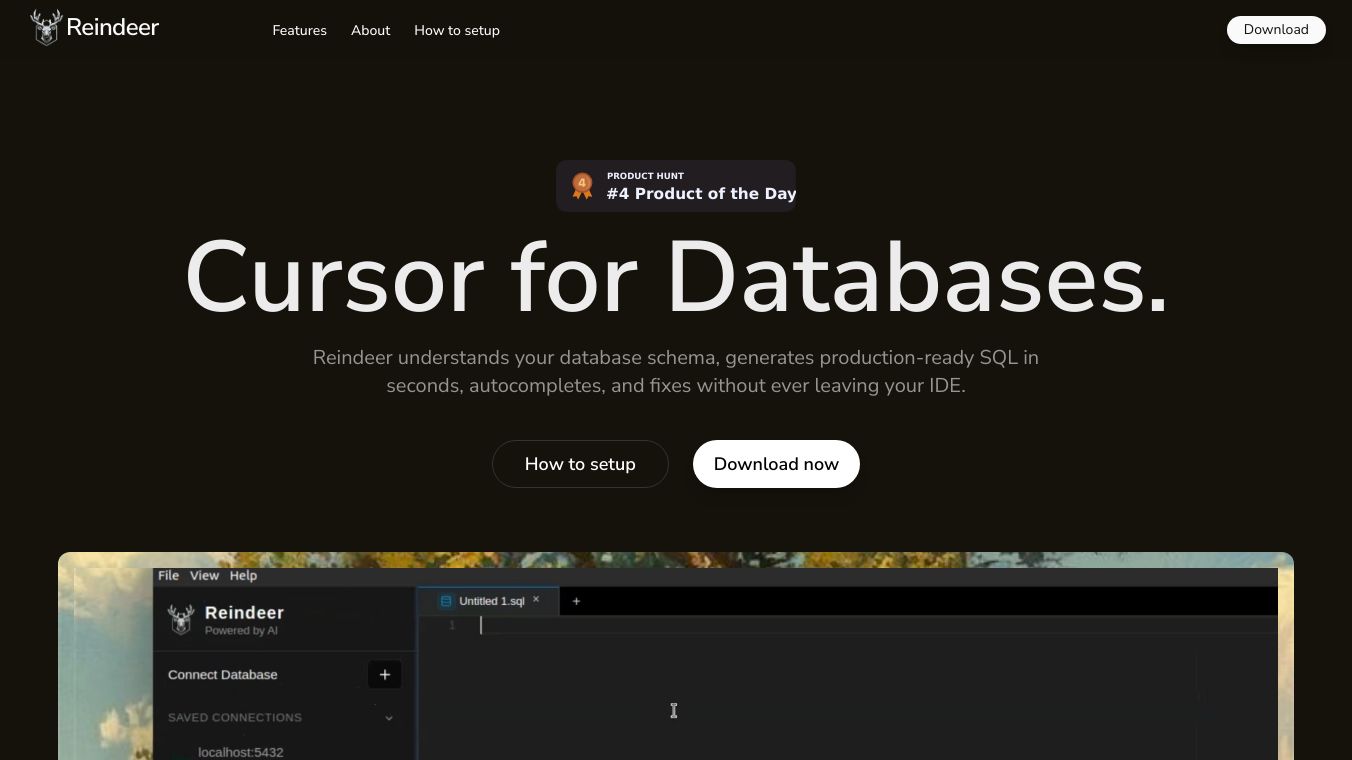Switch to the Untitled 1.sql tab

click(488, 601)
